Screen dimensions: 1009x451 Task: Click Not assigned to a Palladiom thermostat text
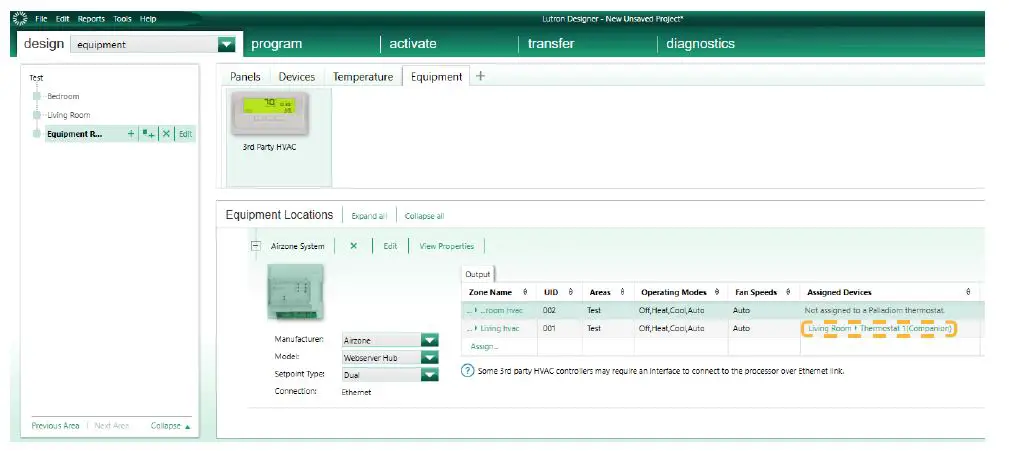coord(875,310)
